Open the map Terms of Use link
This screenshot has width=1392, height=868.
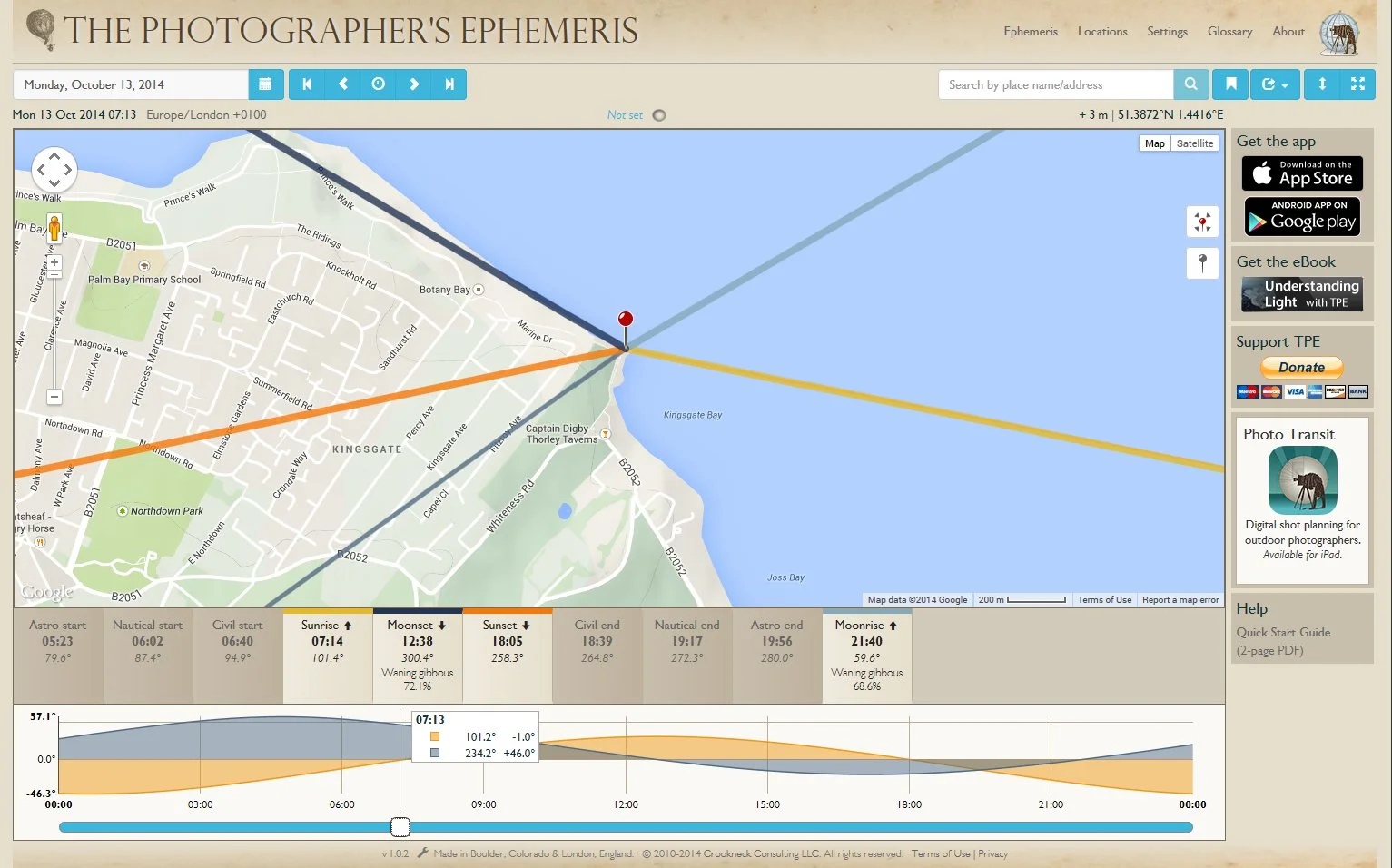click(1104, 599)
